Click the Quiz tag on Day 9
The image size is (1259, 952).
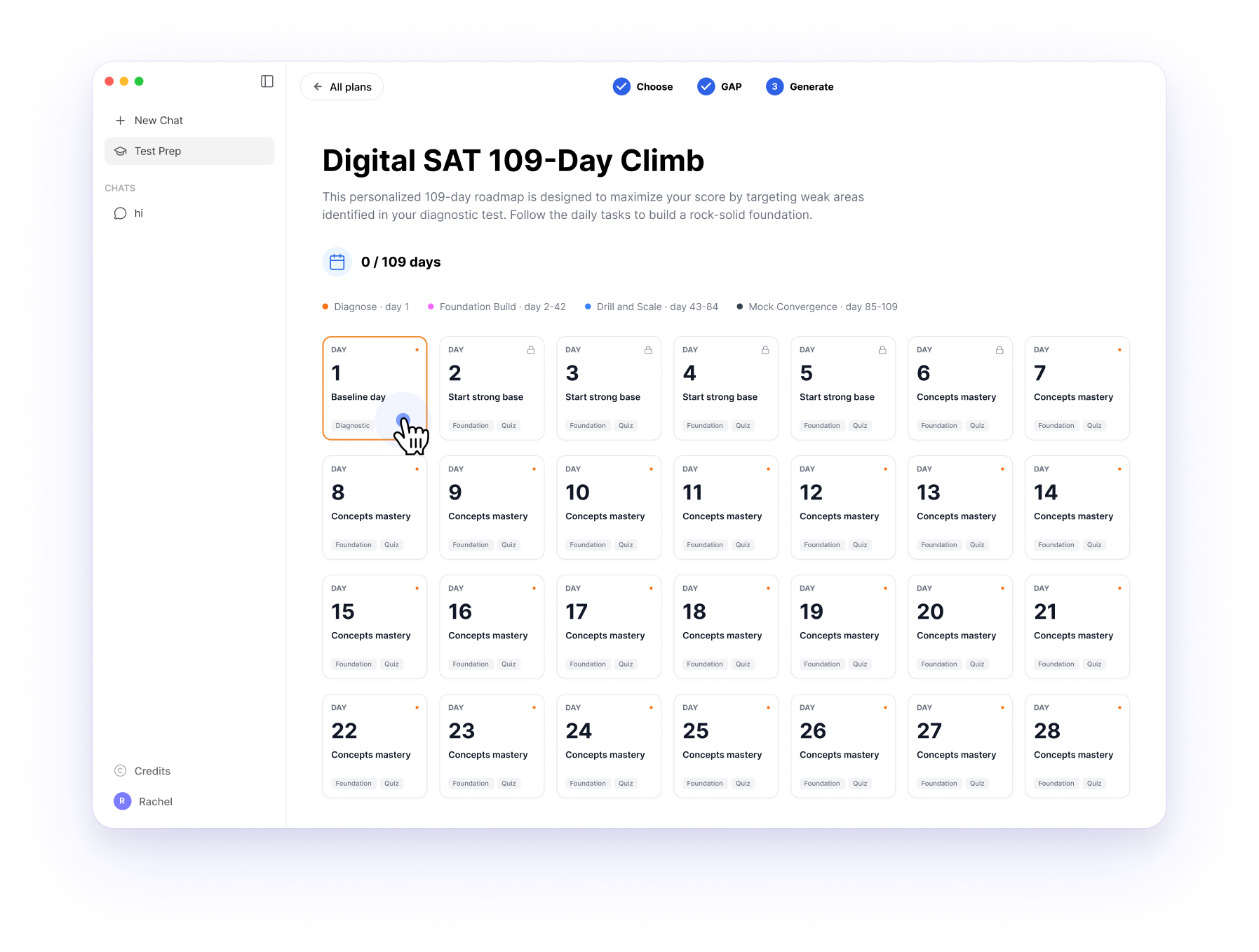pyautogui.click(x=509, y=545)
